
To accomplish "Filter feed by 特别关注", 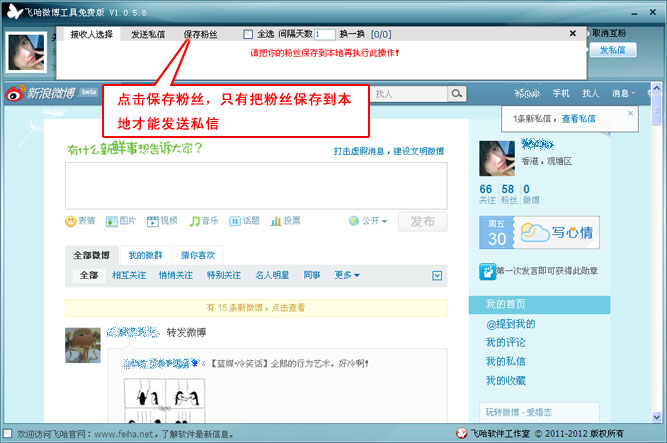I will tap(224, 275).
